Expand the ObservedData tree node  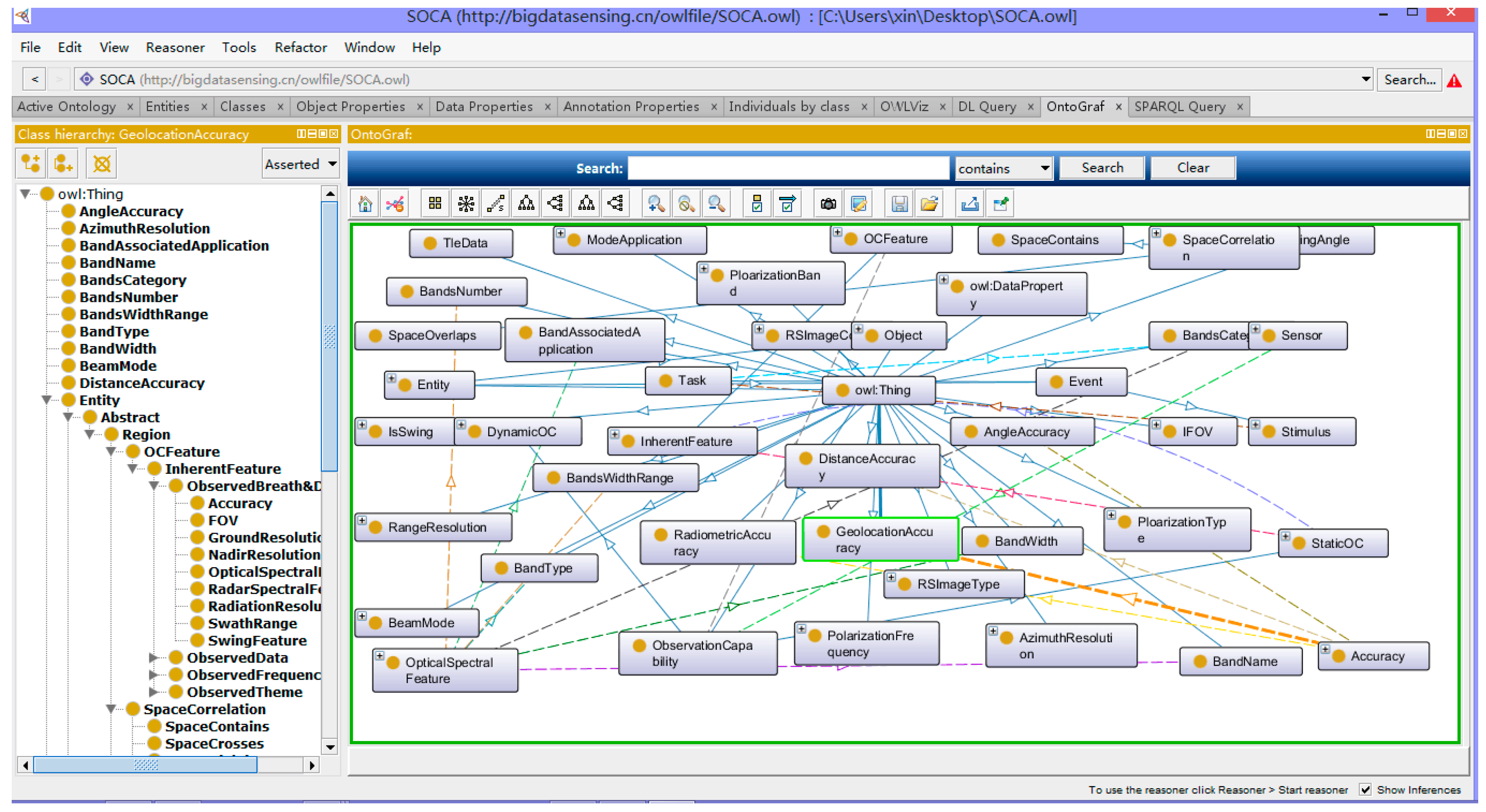pyautogui.click(x=153, y=658)
